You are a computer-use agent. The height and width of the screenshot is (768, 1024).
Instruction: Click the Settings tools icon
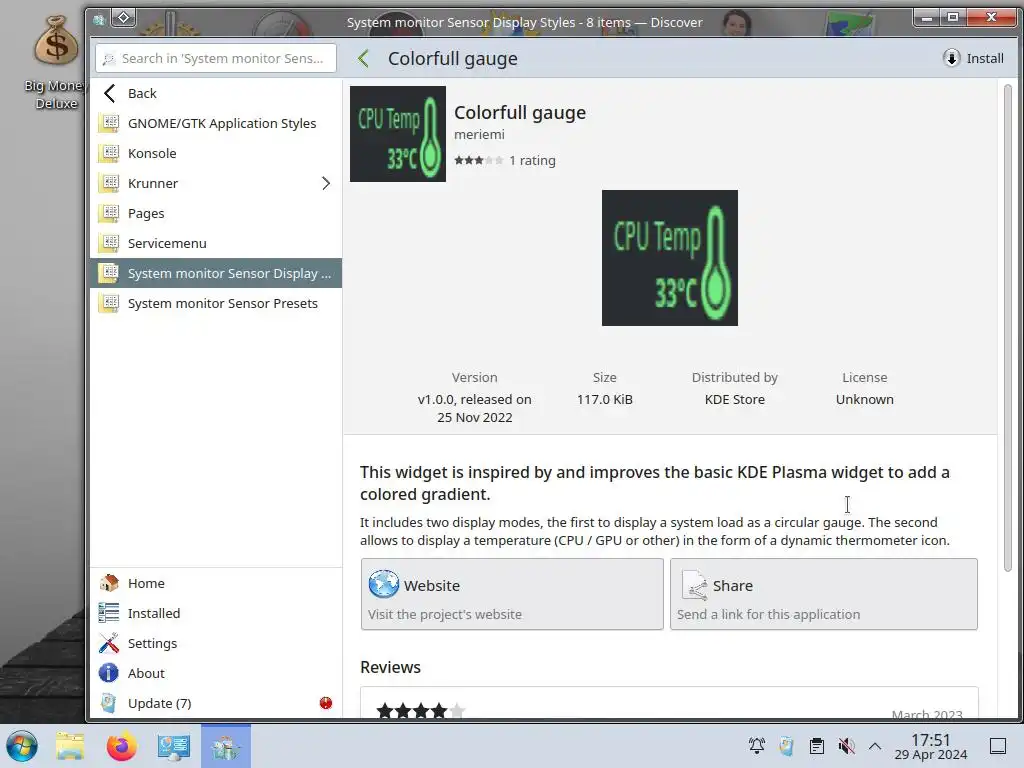(x=109, y=643)
